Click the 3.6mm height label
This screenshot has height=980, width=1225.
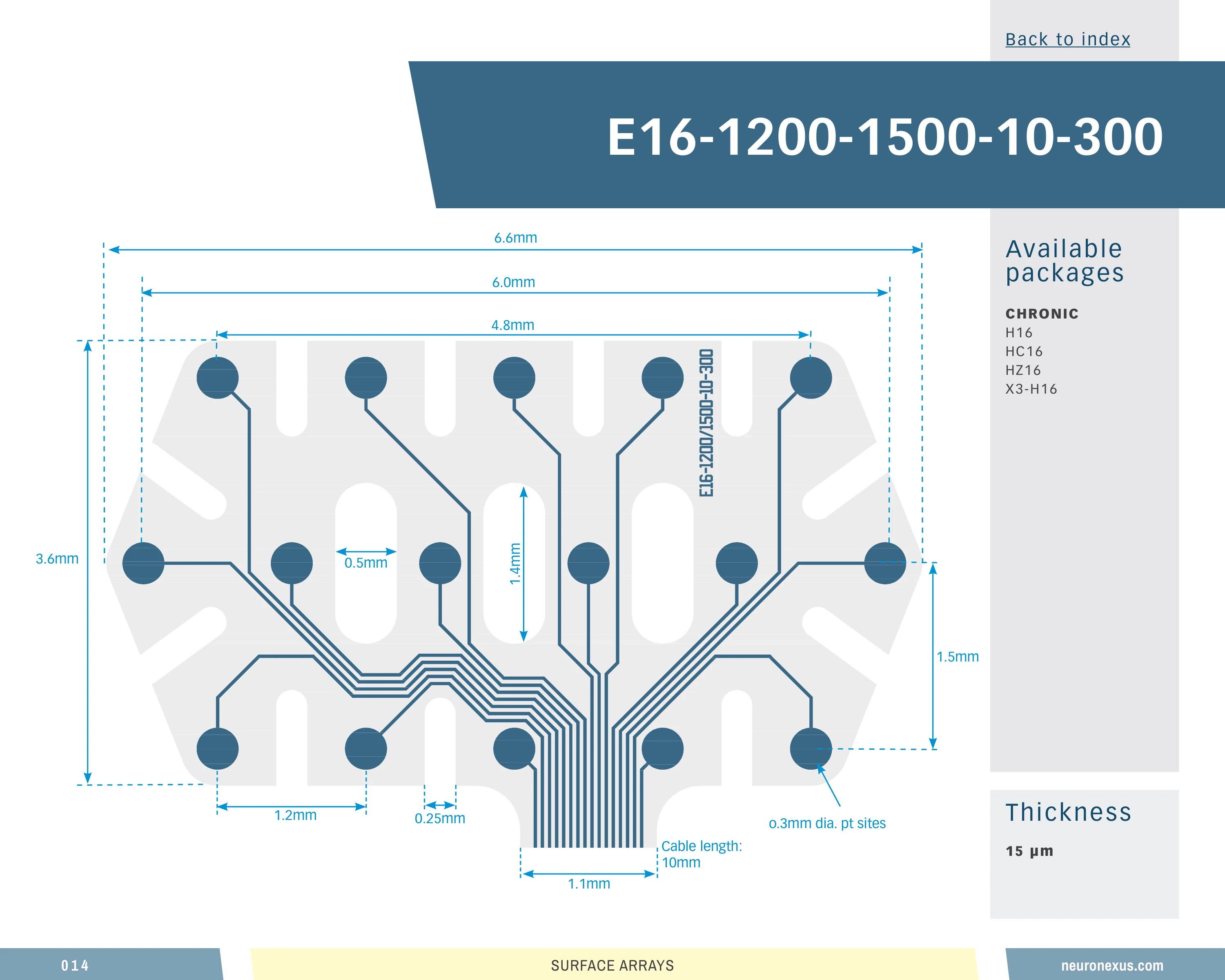57,559
